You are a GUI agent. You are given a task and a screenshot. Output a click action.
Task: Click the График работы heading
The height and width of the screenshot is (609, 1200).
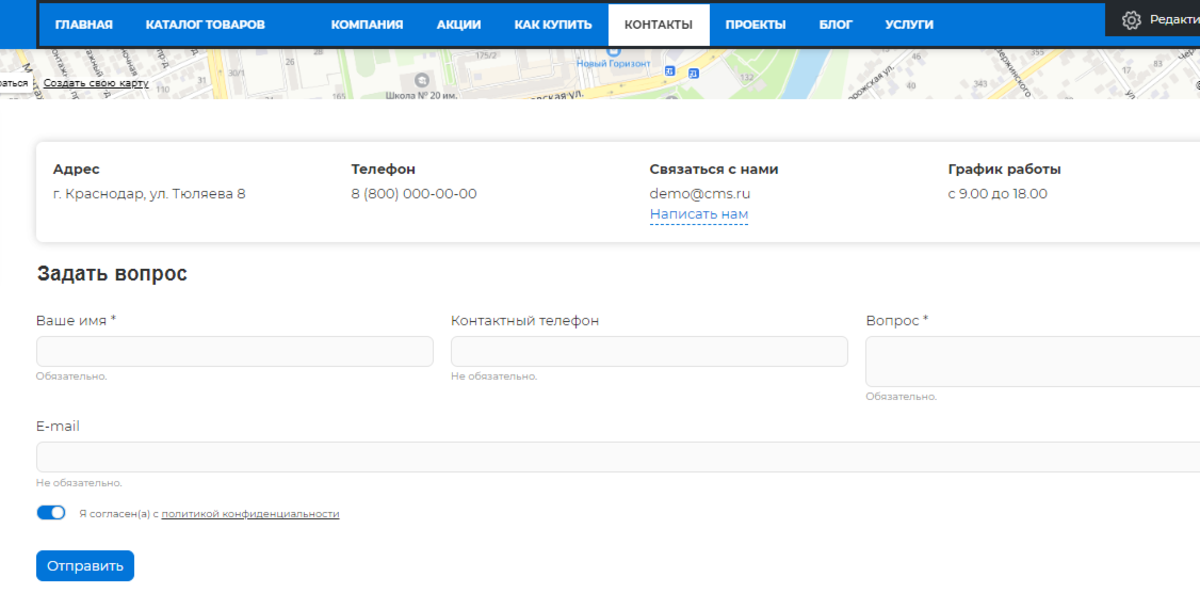pyautogui.click(x=1005, y=170)
